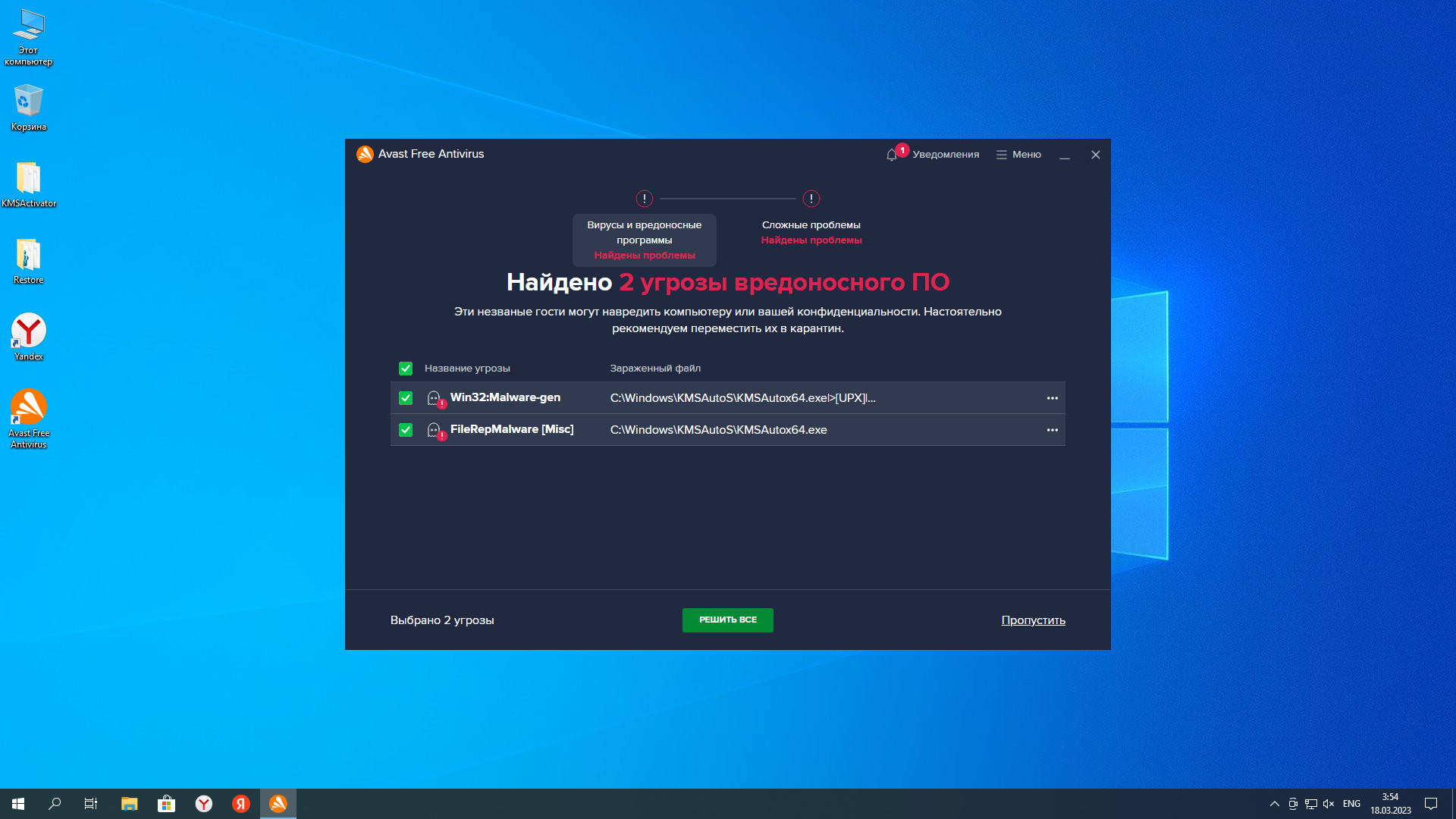Open File Explorer from taskbar
The width and height of the screenshot is (1456, 819).
tap(130, 804)
